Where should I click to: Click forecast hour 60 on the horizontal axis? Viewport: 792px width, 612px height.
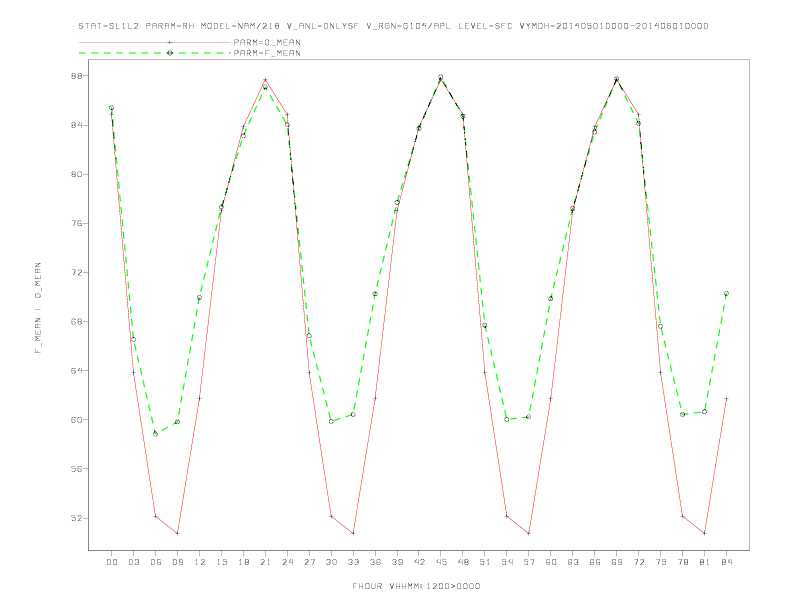click(551, 562)
